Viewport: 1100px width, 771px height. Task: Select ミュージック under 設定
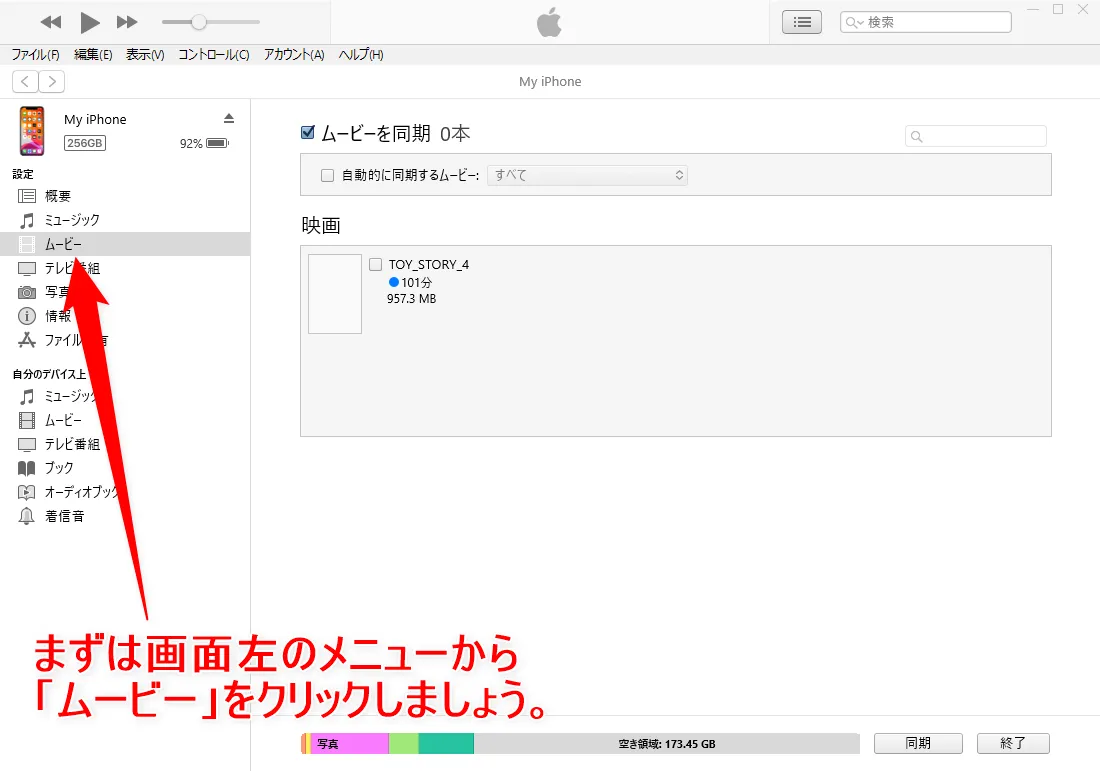coord(125,220)
